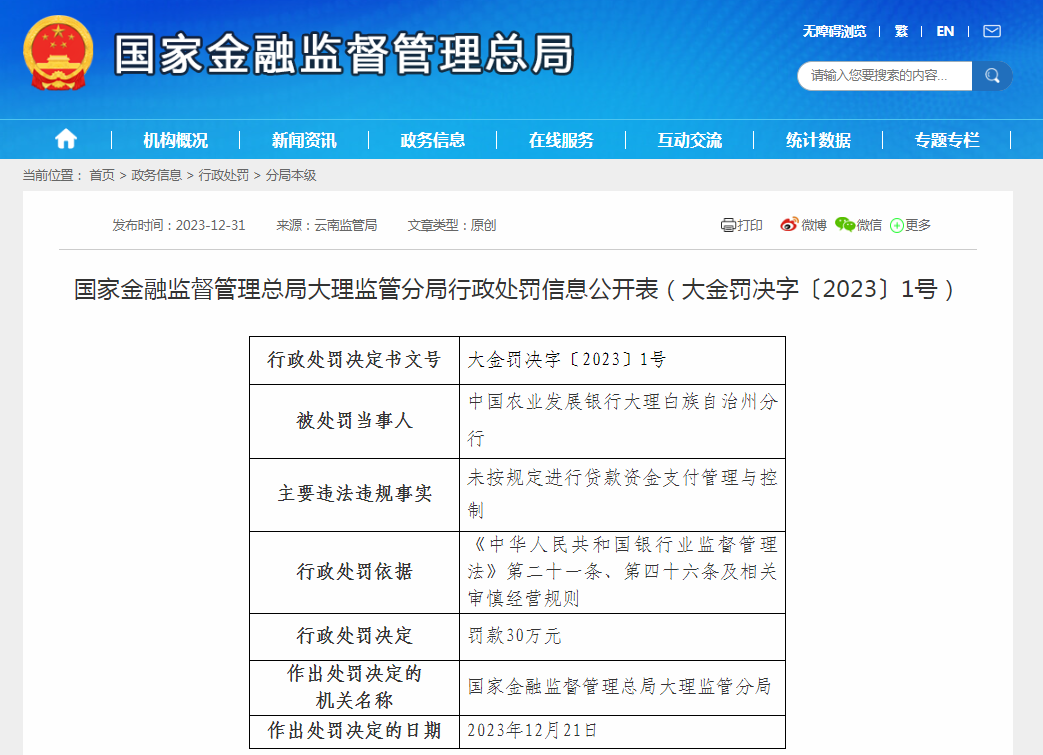Select cell 中国农业发展银行大理白族自治州分行
This screenshot has height=755, width=1043.
623,421
